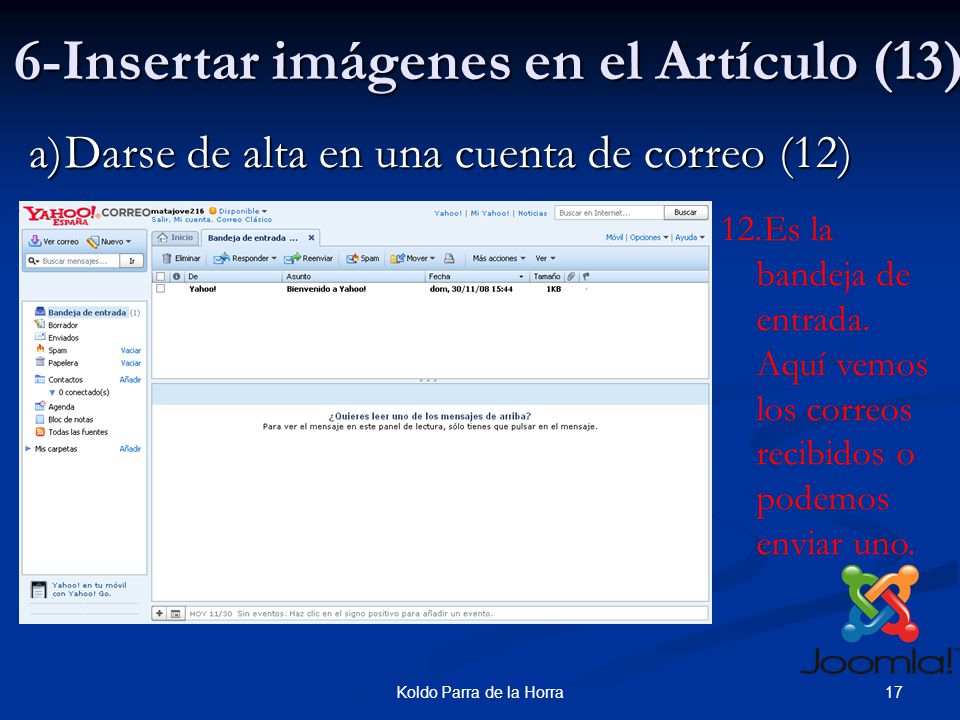Viewport: 960px width, 720px height.
Task: Switch to the Inicio tab
Action: 176,238
